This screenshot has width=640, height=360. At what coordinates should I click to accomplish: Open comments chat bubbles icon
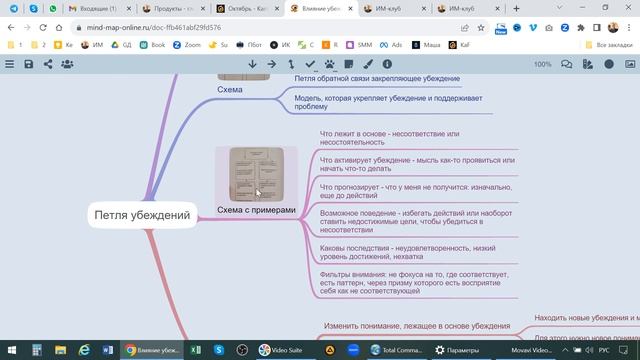[567, 64]
